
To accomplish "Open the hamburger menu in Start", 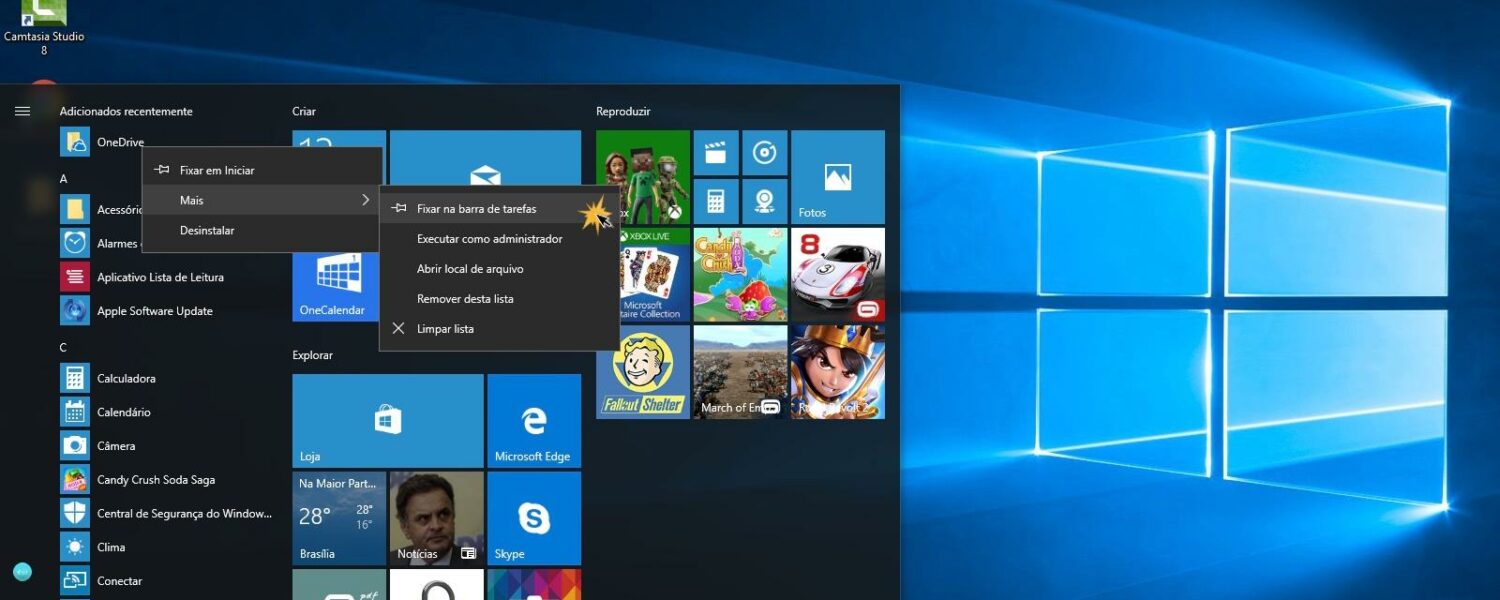I will pyautogui.click(x=22, y=111).
